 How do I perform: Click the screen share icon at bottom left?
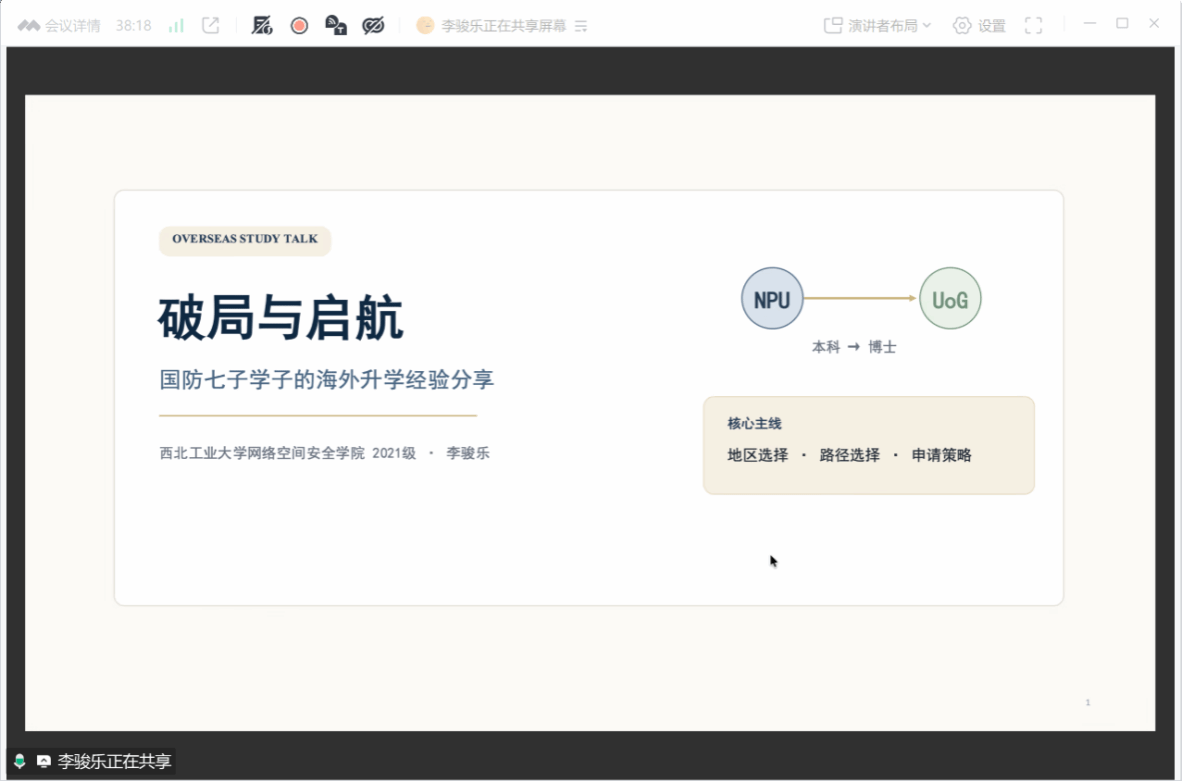click(x=44, y=761)
